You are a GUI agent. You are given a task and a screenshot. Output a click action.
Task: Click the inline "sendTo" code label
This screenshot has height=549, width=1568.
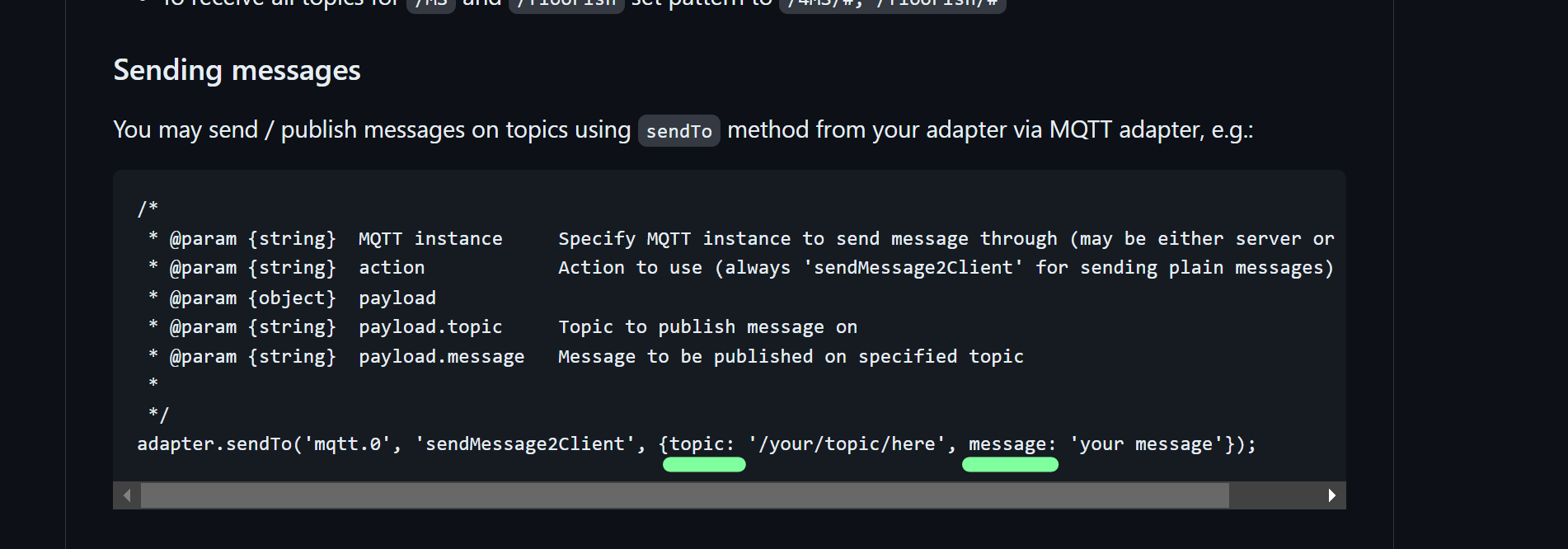click(678, 131)
